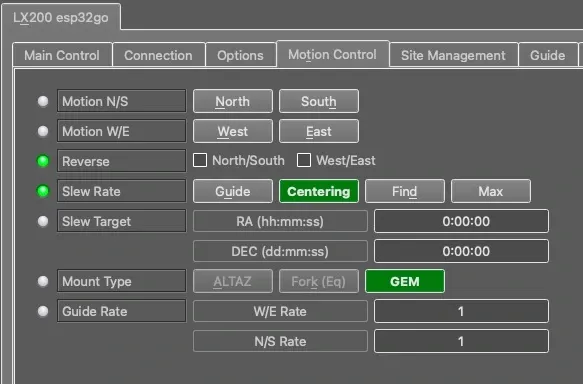Click the W/E Rate label
This screenshot has width=583, height=384.
point(280,311)
